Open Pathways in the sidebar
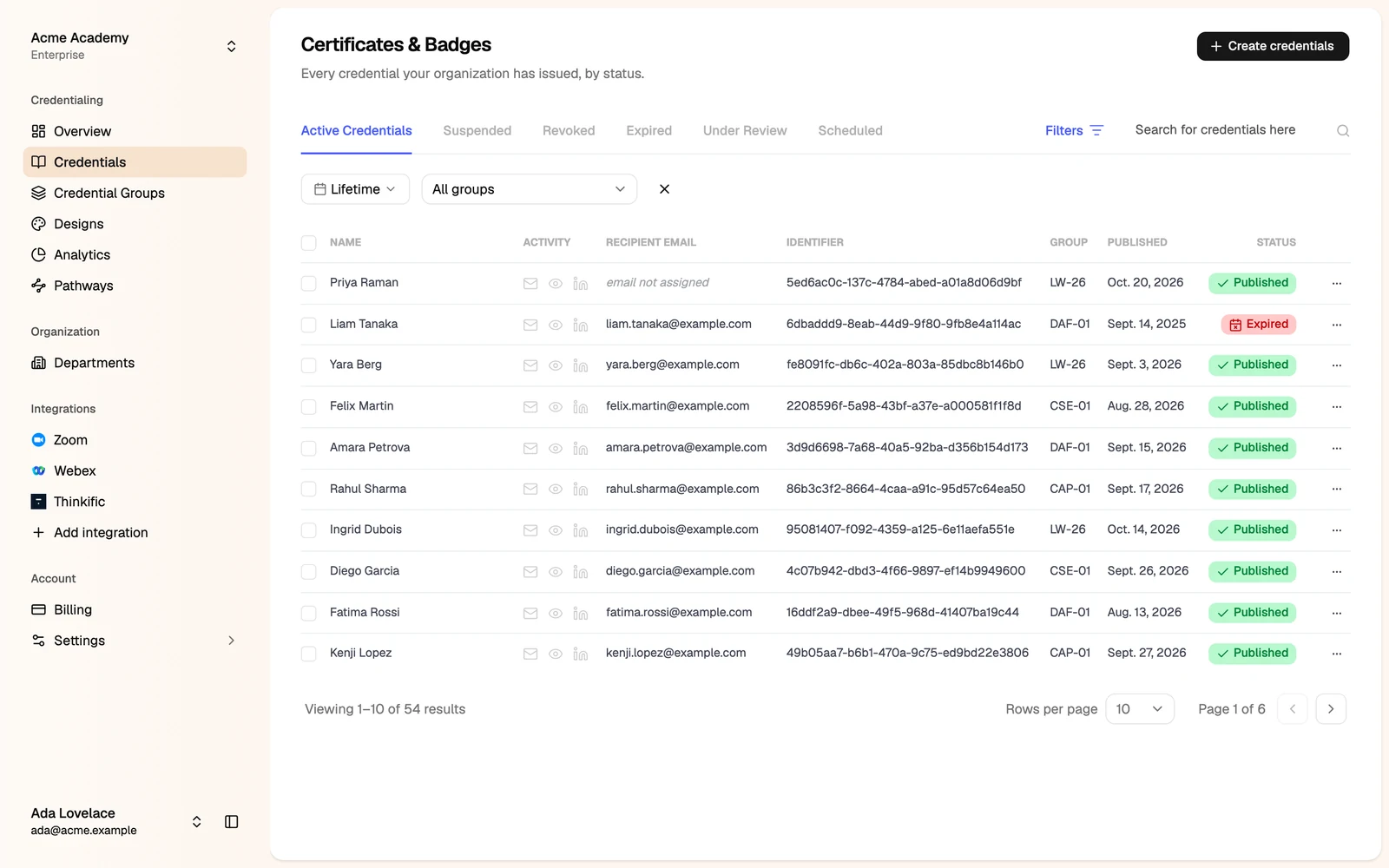1389x868 pixels. pyautogui.click(x=135, y=286)
